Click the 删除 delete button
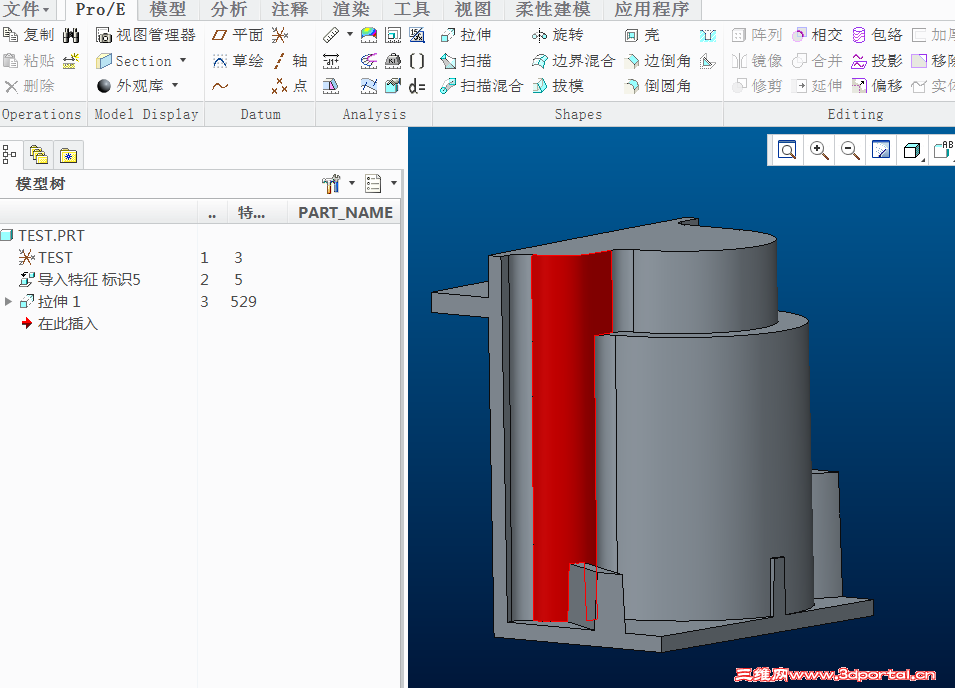 [29, 86]
